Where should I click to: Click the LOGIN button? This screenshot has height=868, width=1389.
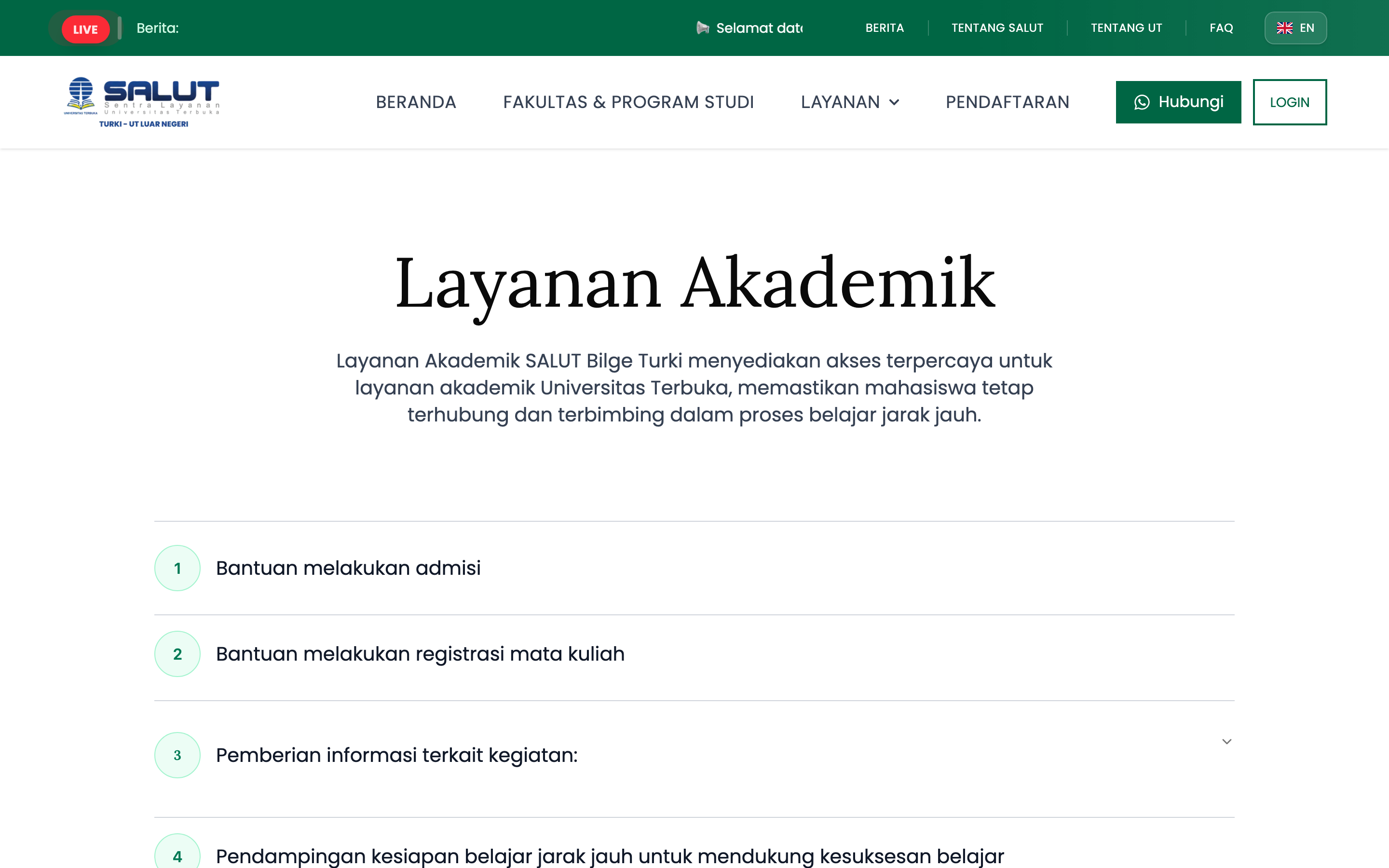1290,102
